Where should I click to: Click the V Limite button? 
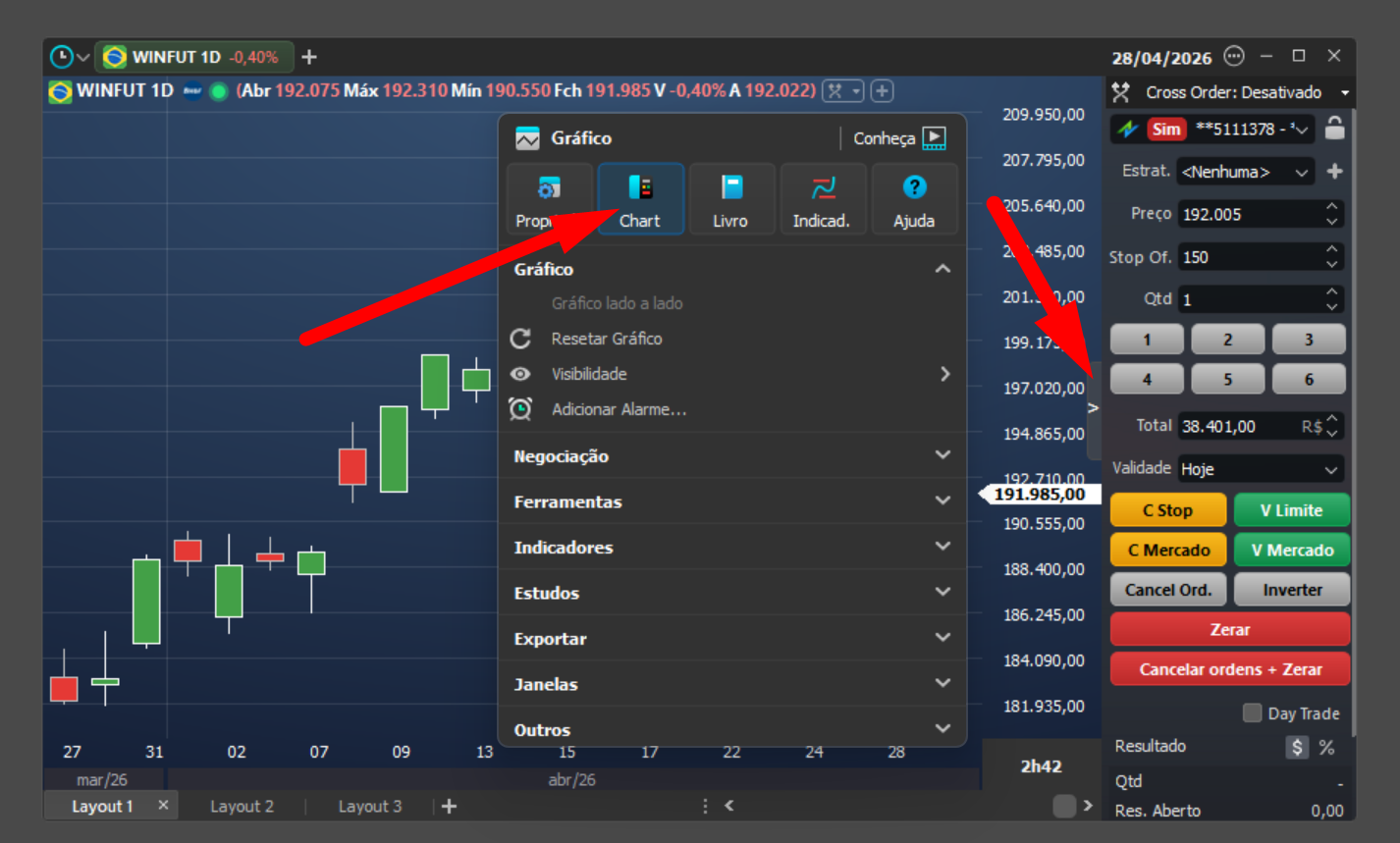click(1291, 510)
